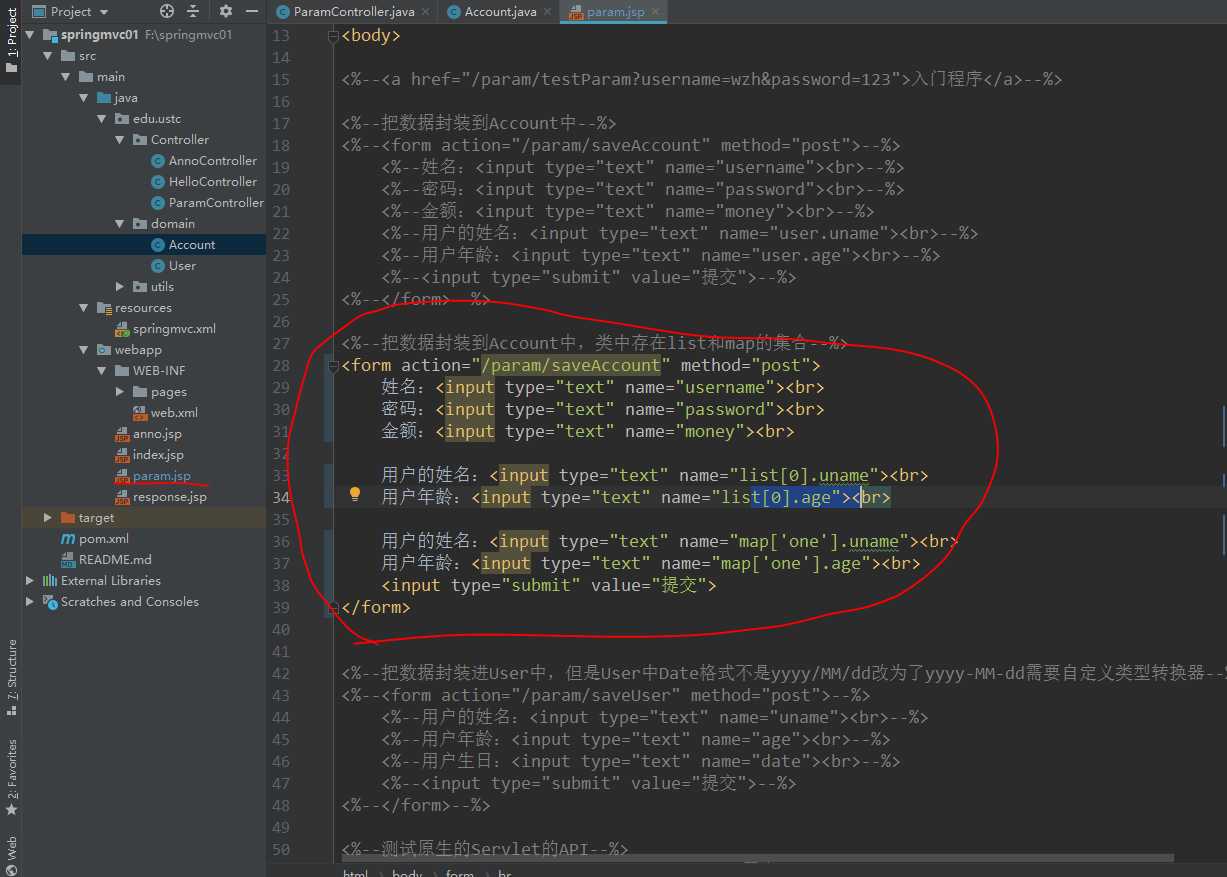Open the Project view dropdown
This screenshot has width=1227, height=877.
70,11
